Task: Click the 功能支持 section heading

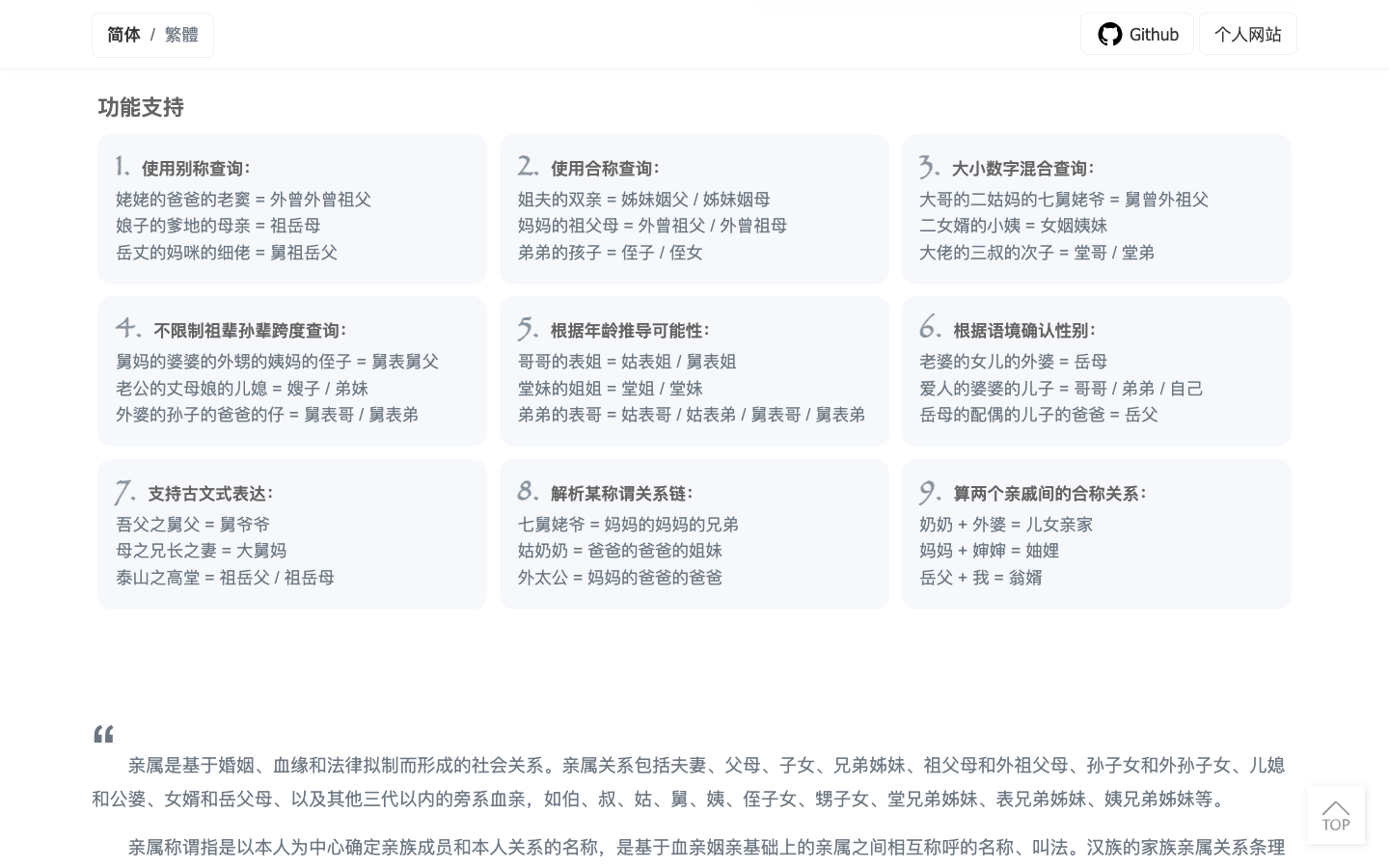Action: click(x=141, y=107)
